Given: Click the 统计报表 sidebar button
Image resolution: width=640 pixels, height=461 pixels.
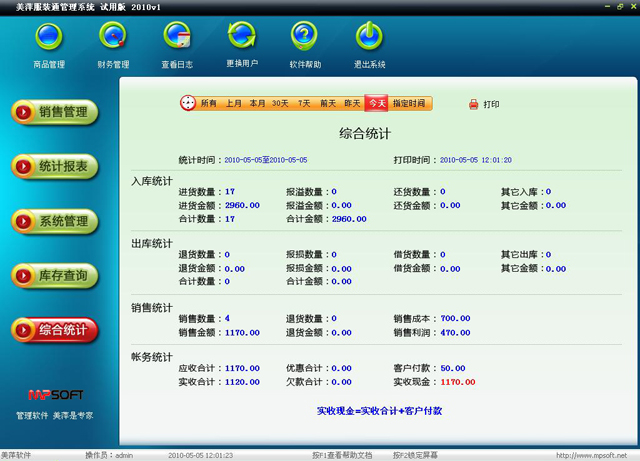Looking at the screenshot, I should click(x=56, y=166).
